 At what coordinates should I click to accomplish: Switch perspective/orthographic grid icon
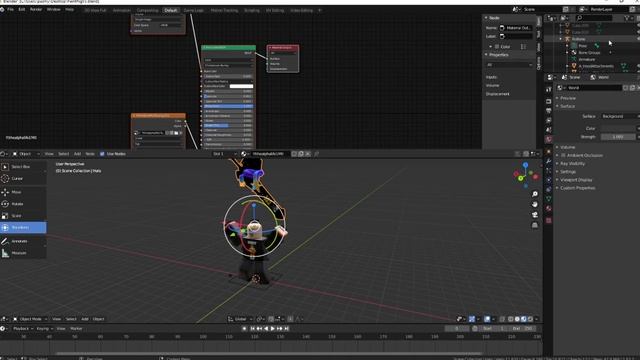535,225
